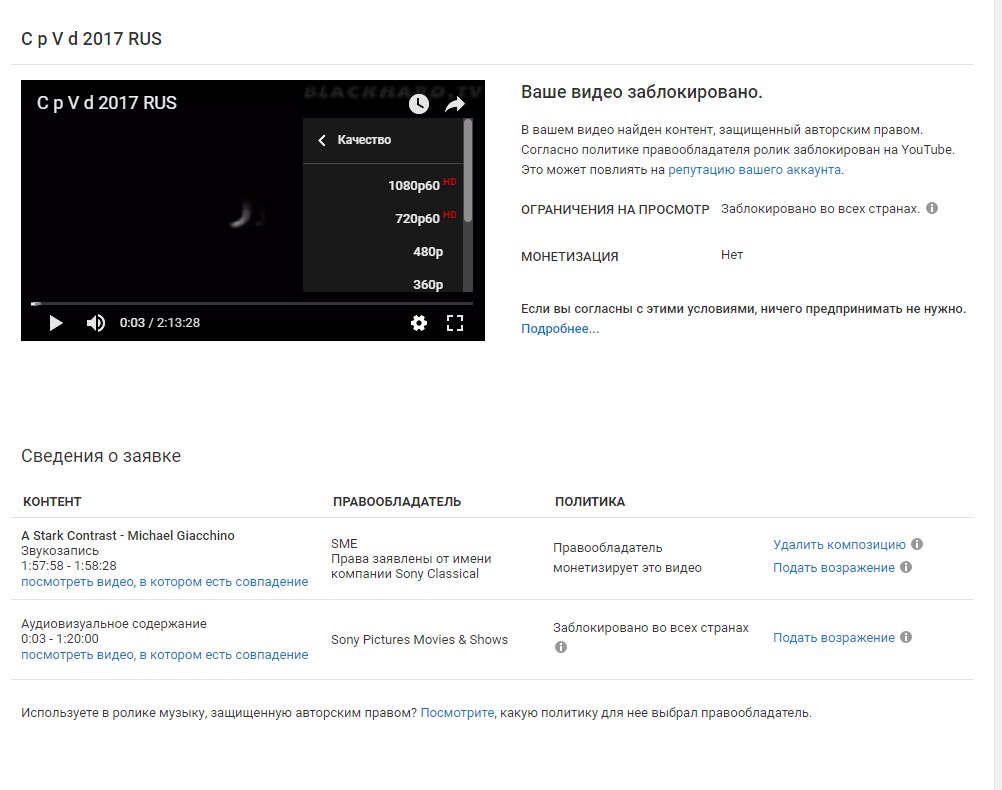1002x790 pixels.
Task: Select 720p60 HD quality
Action: (x=383, y=219)
